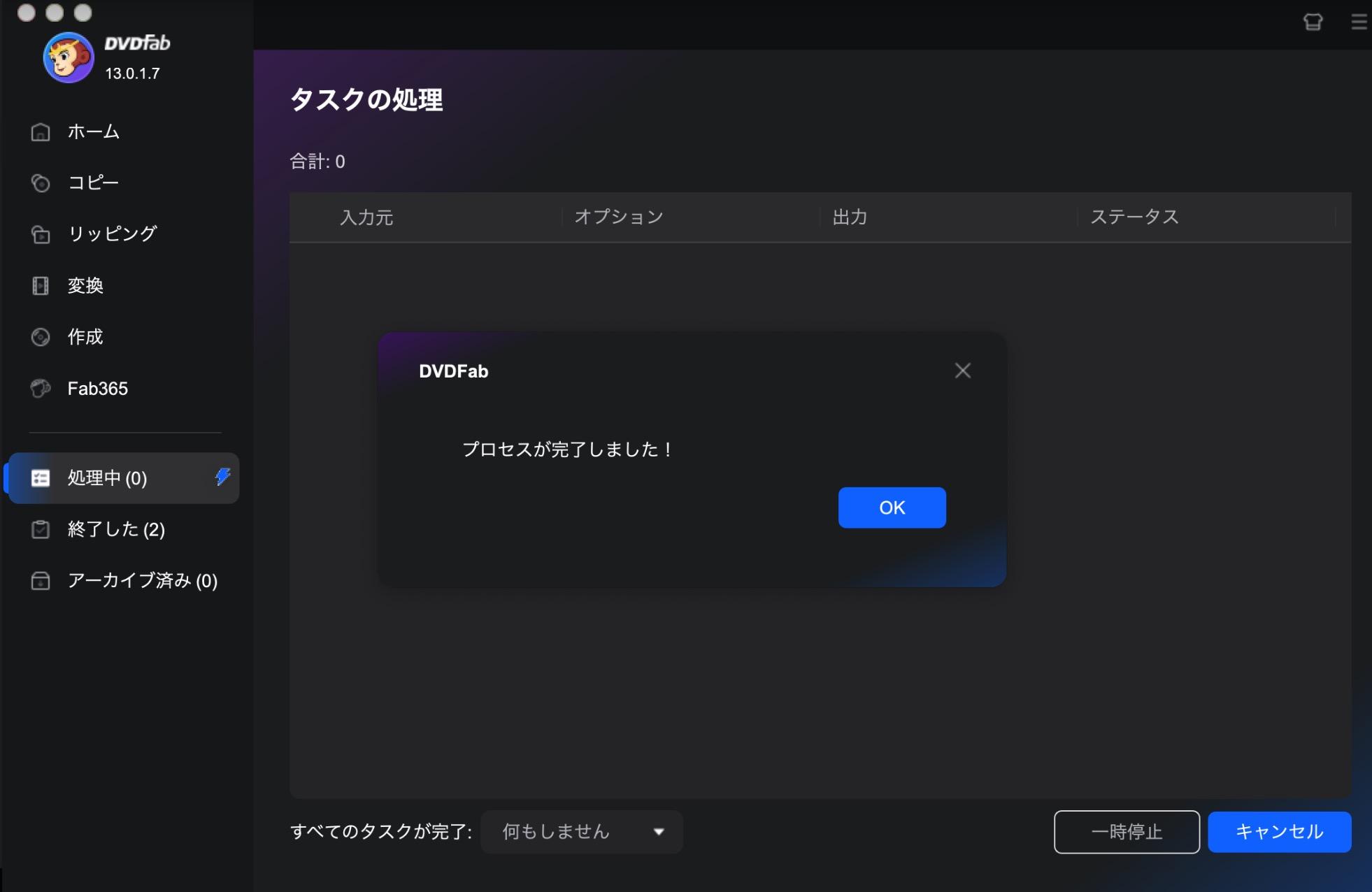Click the lightning bolt icon beside 処理中
This screenshot has width=1372, height=892.
tap(222, 477)
